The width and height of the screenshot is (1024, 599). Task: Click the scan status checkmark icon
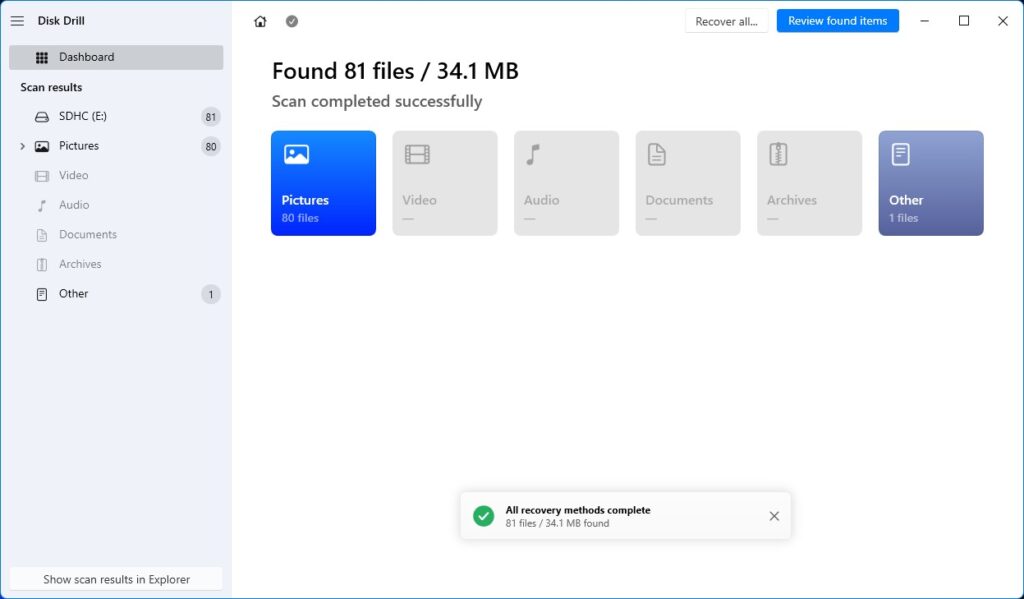tap(291, 21)
